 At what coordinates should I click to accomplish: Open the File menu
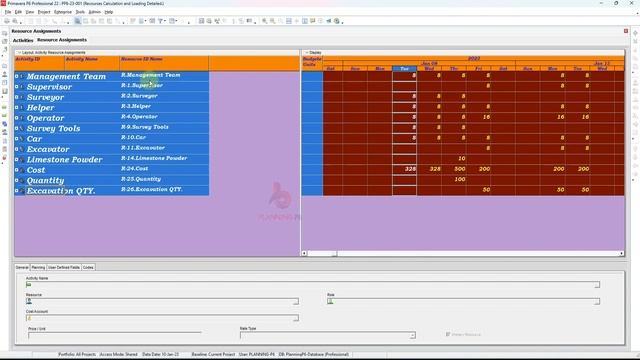(8, 12)
